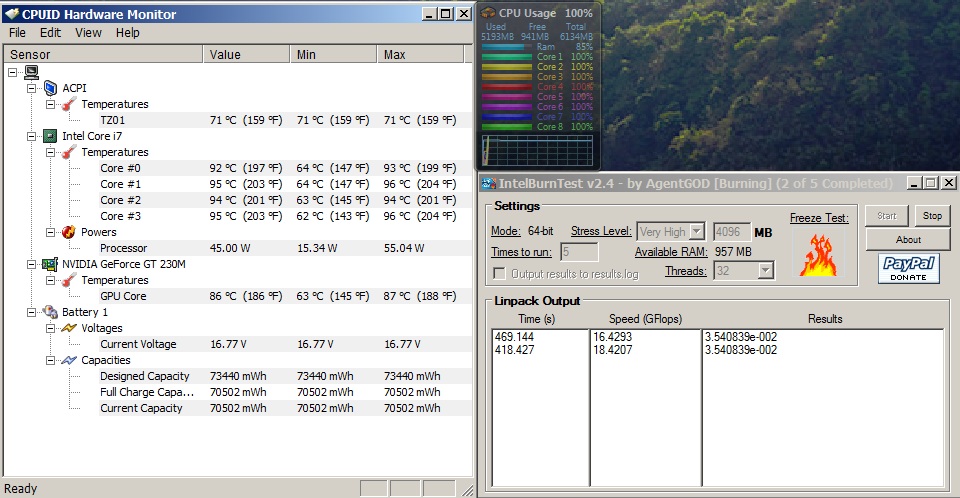Click the Core 8 usage bar
The height and width of the screenshot is (498, 960).
[x=506, y=127]
